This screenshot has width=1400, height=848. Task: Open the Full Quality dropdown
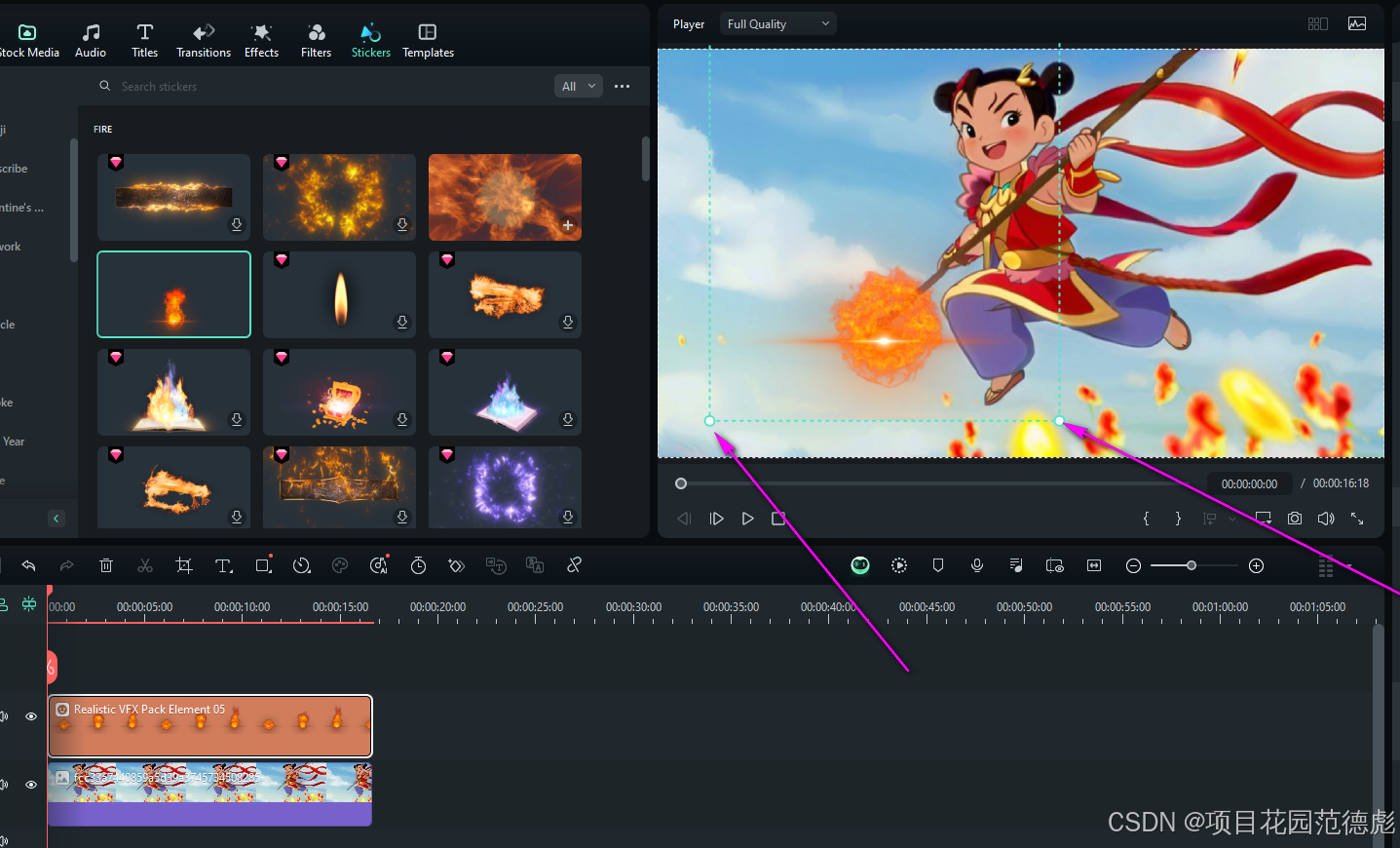coord(777,23)
